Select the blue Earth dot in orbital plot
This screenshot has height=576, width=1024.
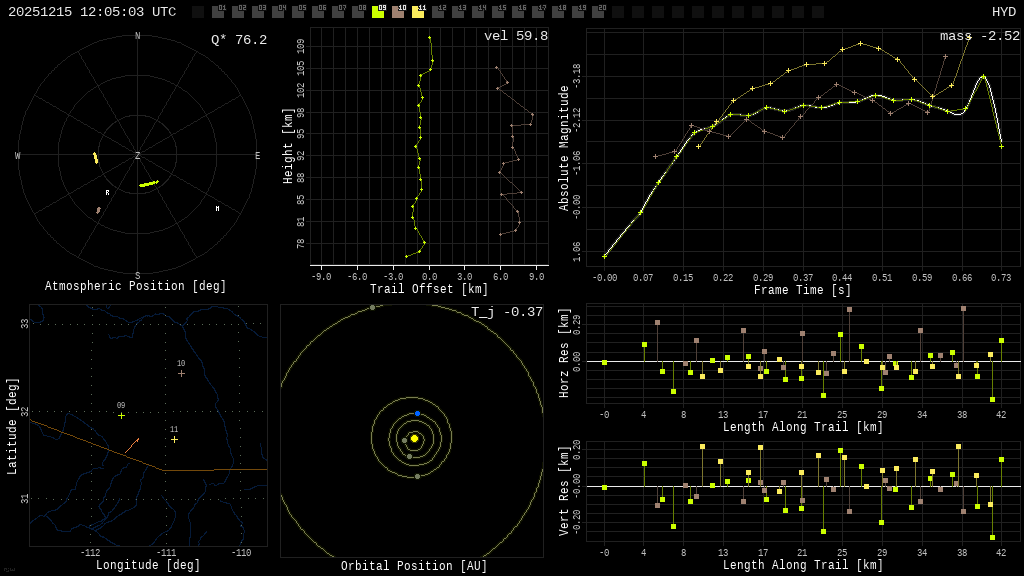pyautogui.click(x=417, y=413)
